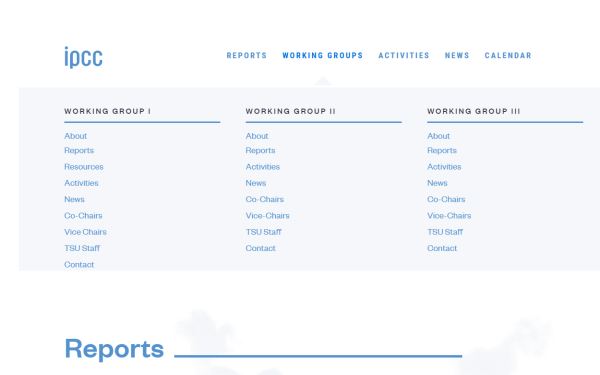View Working Group I News
This screenshot has width=600, height=375.
click(74, 199)
